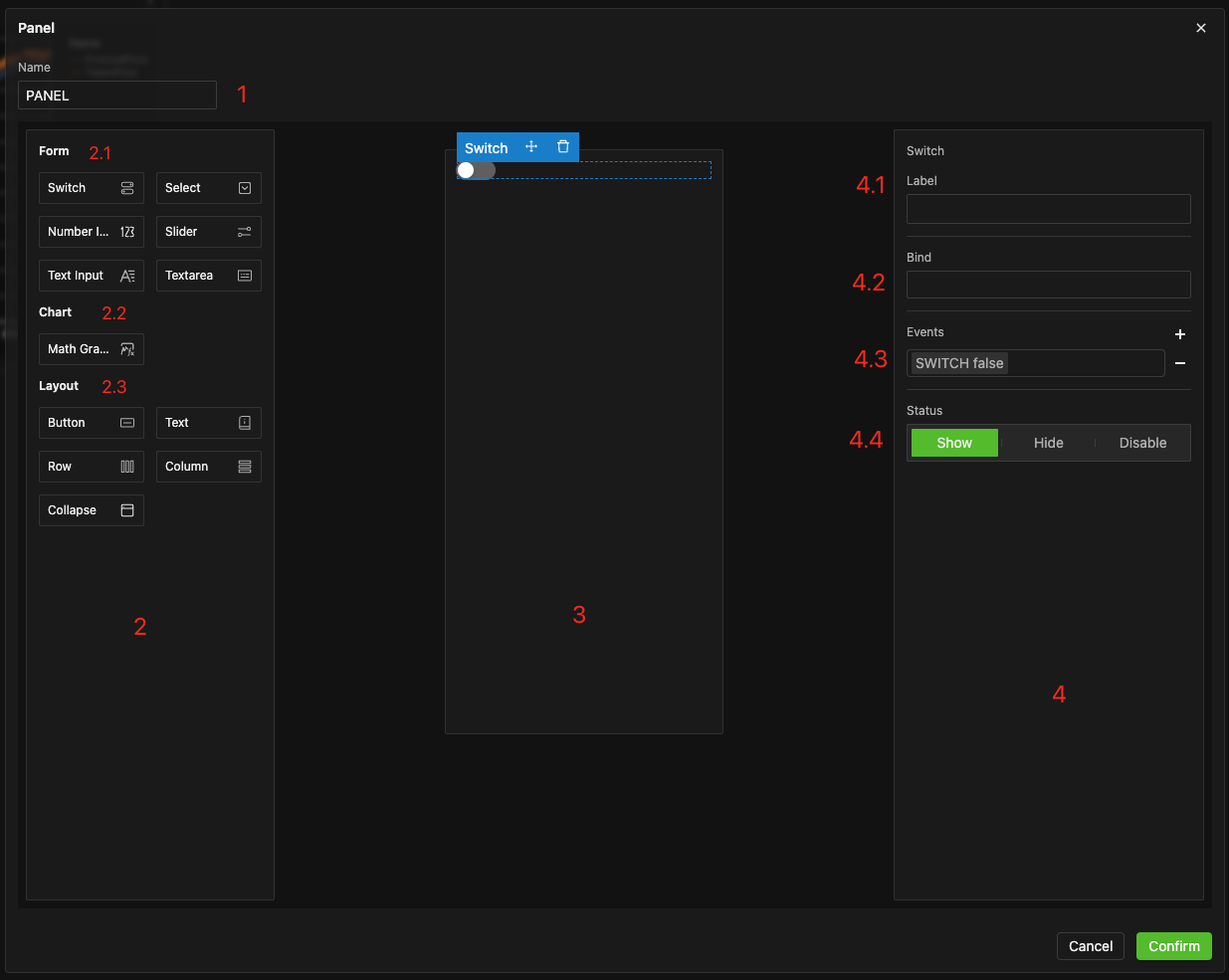1229x980 pixels.
Task: Choose the Select dropdown component
Action: click(208, 188)
